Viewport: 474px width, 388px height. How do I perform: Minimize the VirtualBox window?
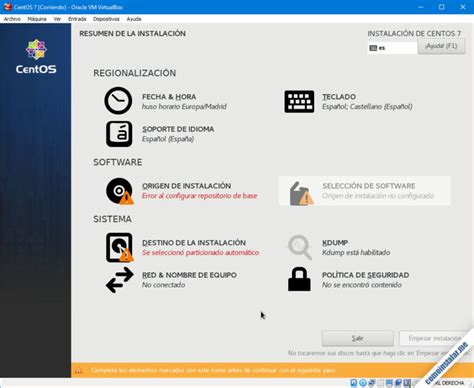coord(421,7)
